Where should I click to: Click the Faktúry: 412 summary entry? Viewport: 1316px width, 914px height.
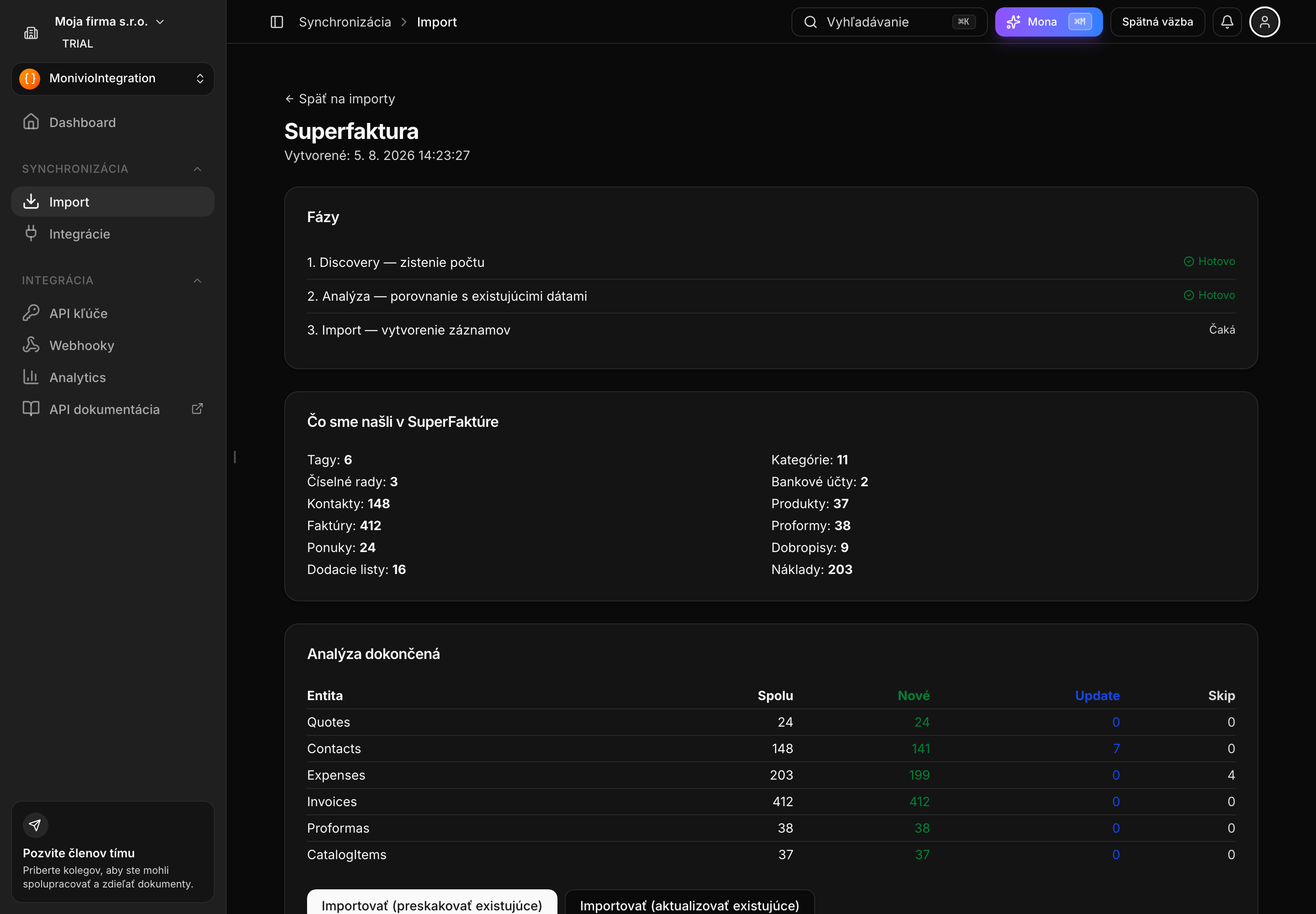point(344,525)
